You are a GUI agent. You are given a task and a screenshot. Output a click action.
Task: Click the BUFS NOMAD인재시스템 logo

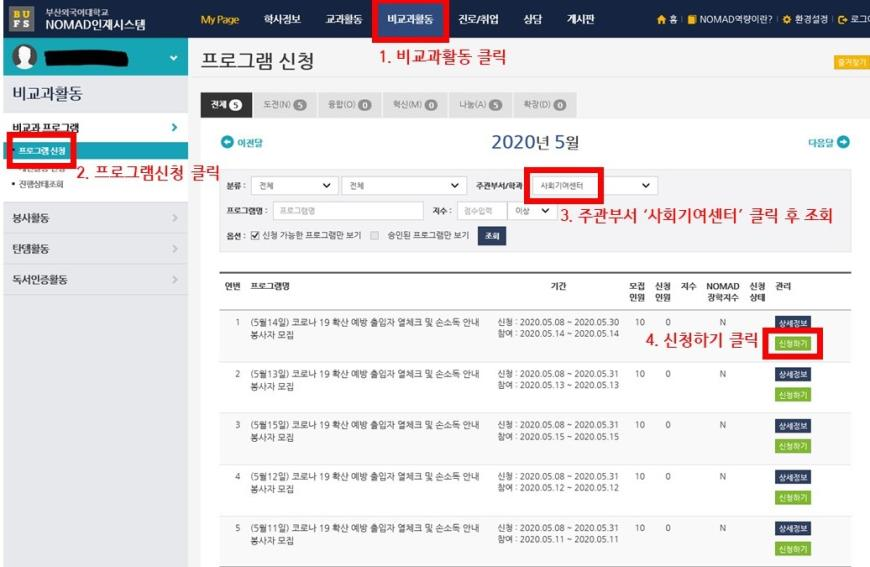[x=80, y=19]
